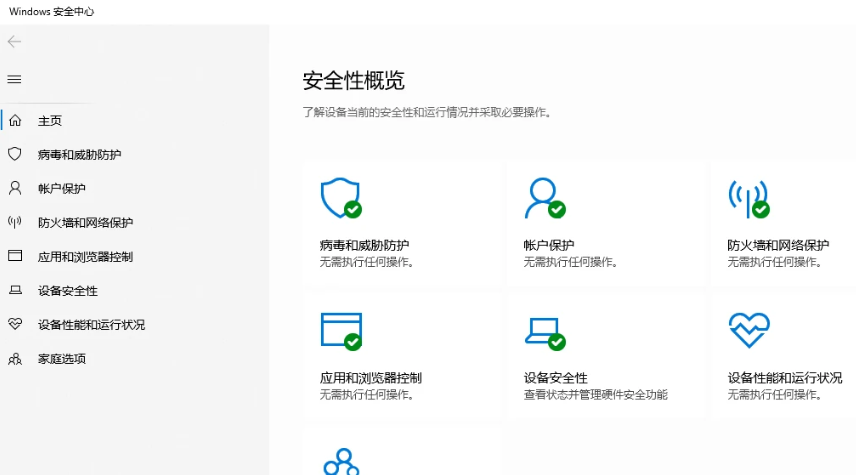Click the large heart icon in the 设备性能和运行状况 card
The width and height of the screenshot is (856, 475).
749,330
